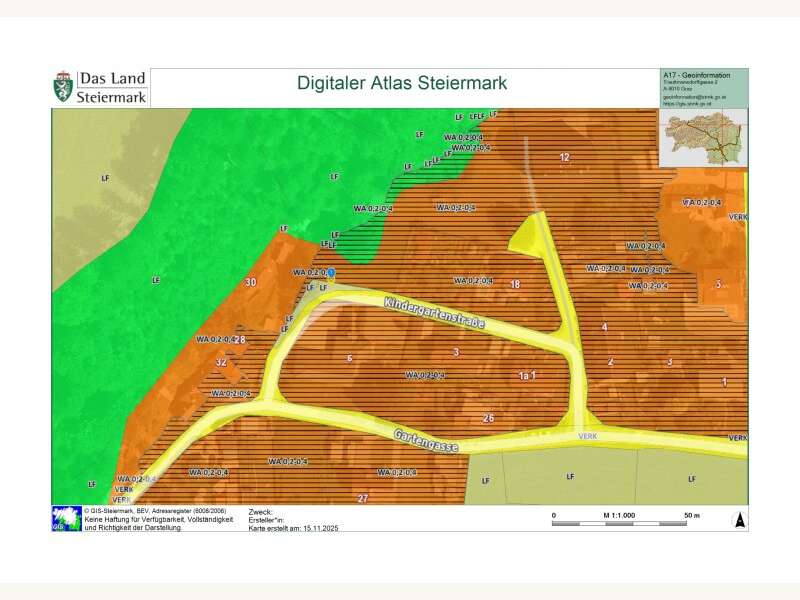Click the Karte erstellt am date text
The width and height of the screenshot is (800, 600).
tap(294, 527)
